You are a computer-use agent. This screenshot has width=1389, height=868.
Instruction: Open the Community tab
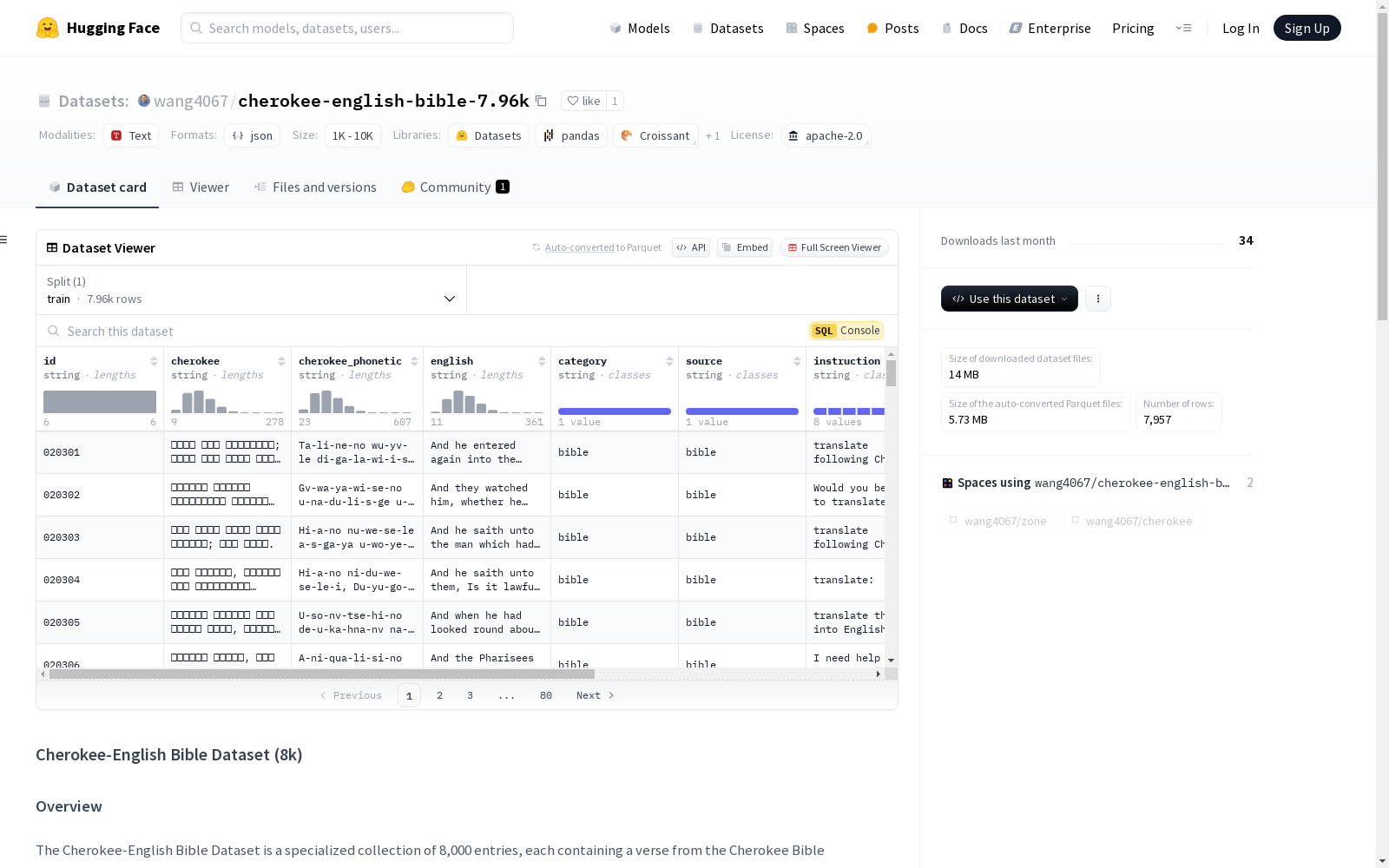pyautogui.click(x=455, y=187)
